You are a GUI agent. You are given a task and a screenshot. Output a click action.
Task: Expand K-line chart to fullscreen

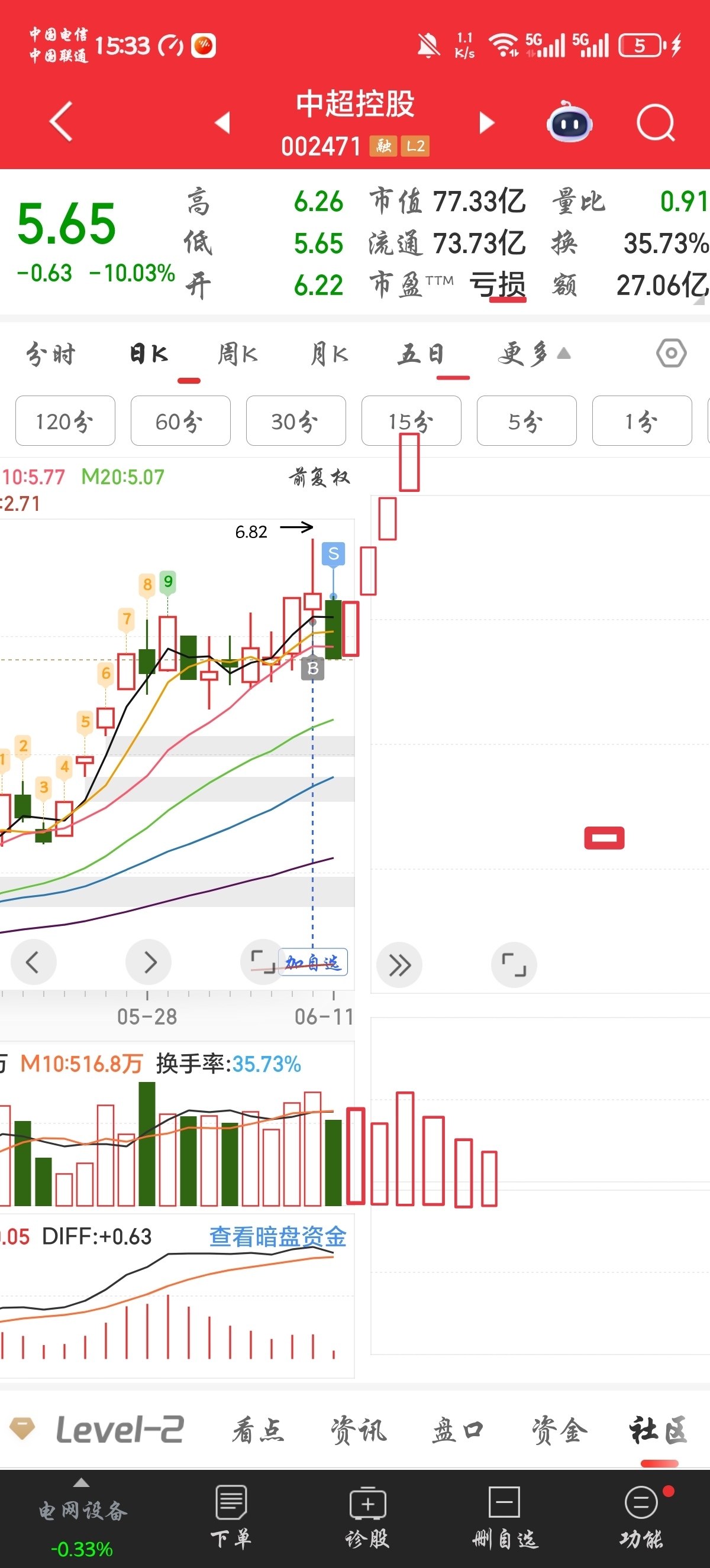(263, 961)
